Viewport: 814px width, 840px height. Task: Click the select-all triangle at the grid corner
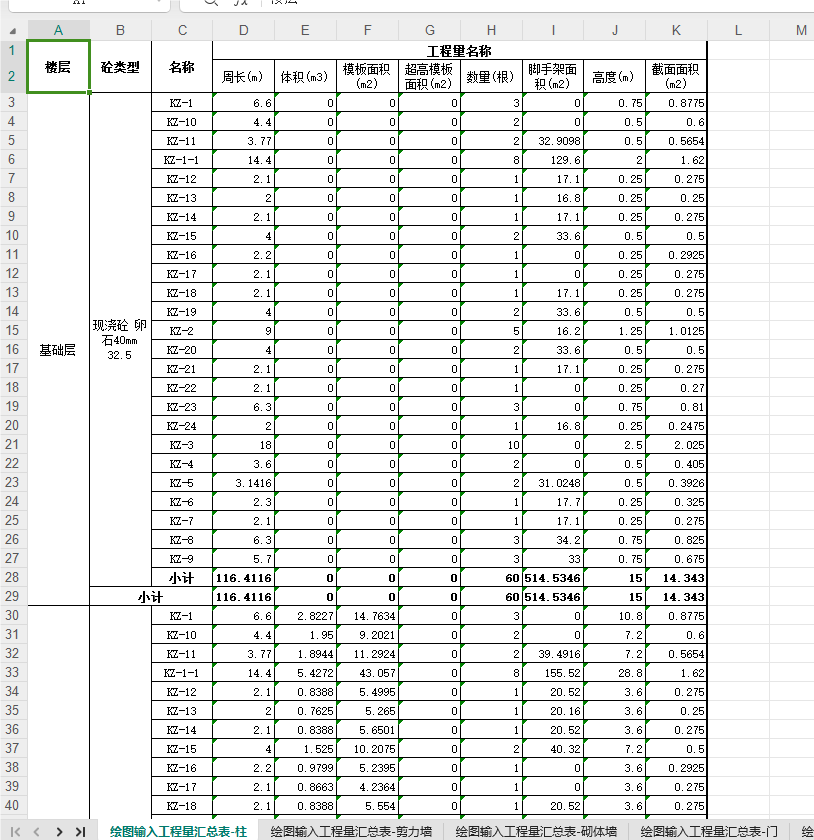(x=13, y=31)
